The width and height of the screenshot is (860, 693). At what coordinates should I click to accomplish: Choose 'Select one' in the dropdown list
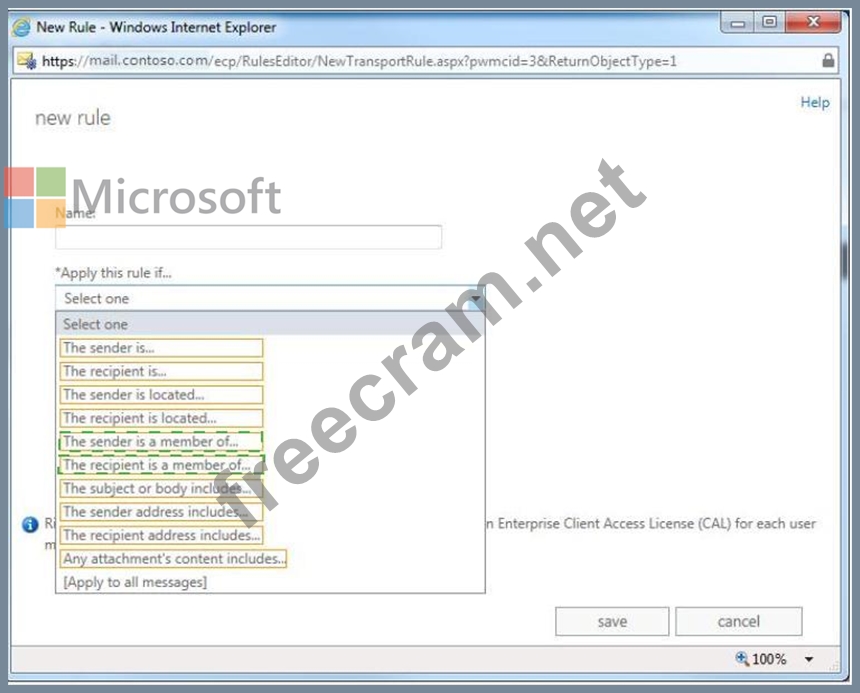(x=270, y=324)
